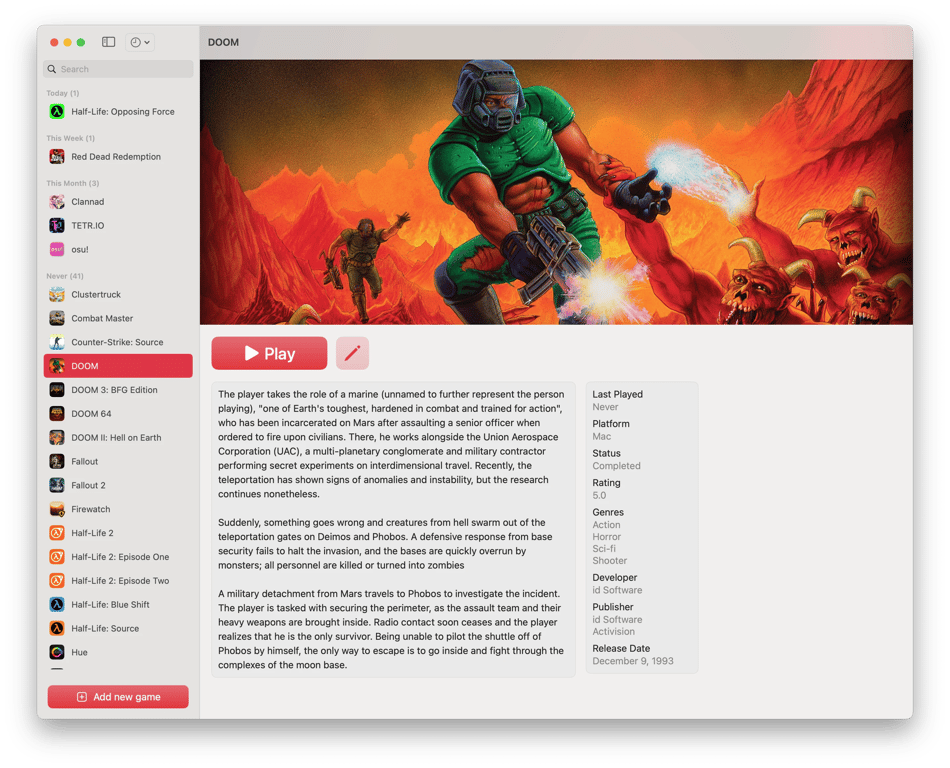This screenshot has height=768, width=950.
Task: Click the Add new game button
Action: coord(118,697)
